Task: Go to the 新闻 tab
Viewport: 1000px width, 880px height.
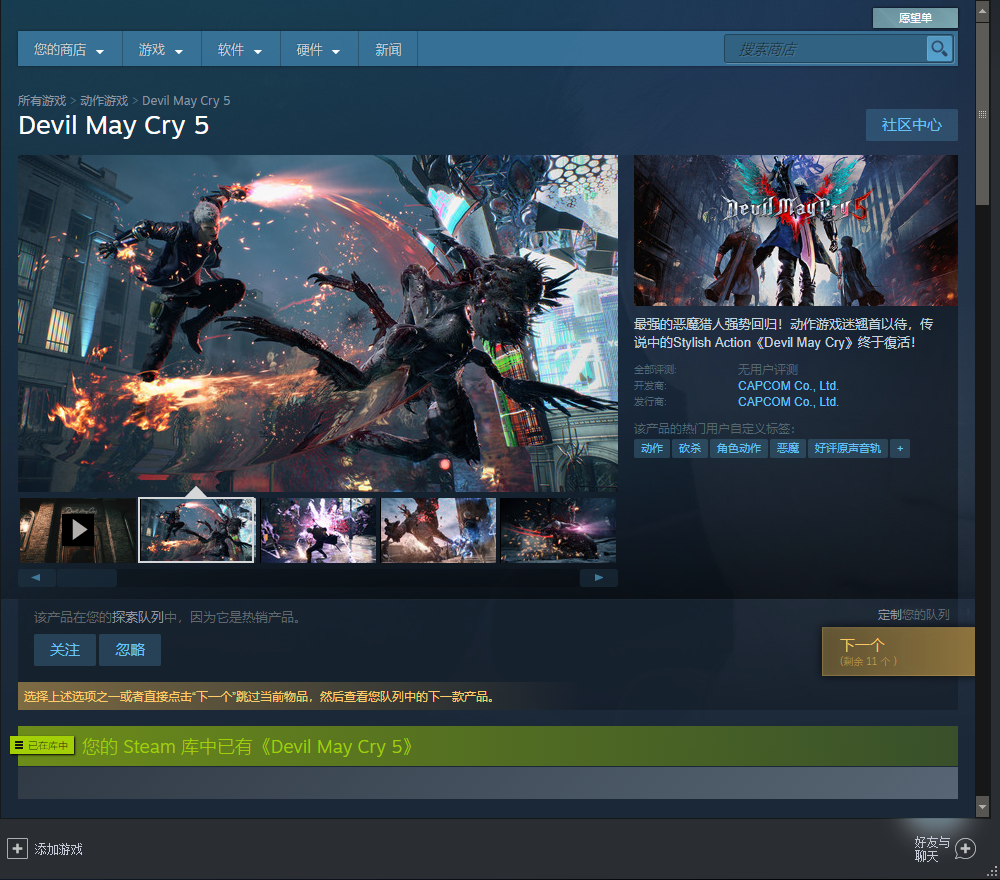Action: [388, 49]
